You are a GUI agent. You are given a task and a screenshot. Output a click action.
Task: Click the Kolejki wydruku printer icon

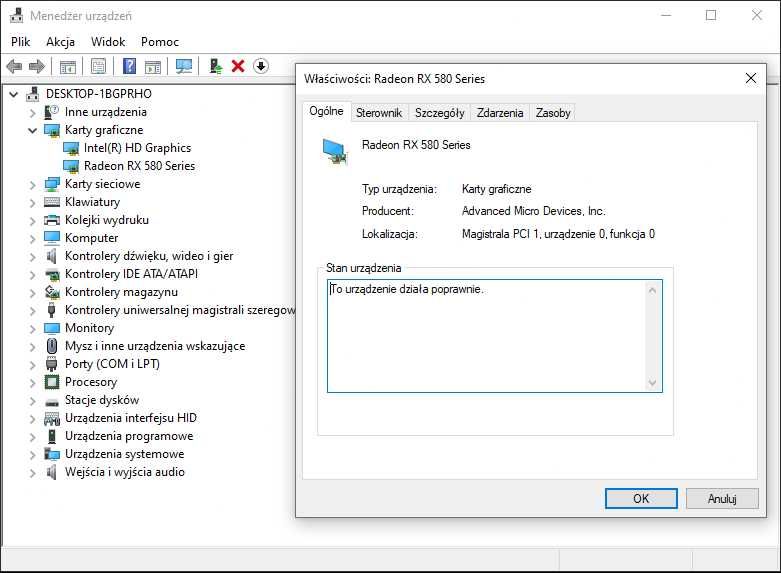(51, 220)
